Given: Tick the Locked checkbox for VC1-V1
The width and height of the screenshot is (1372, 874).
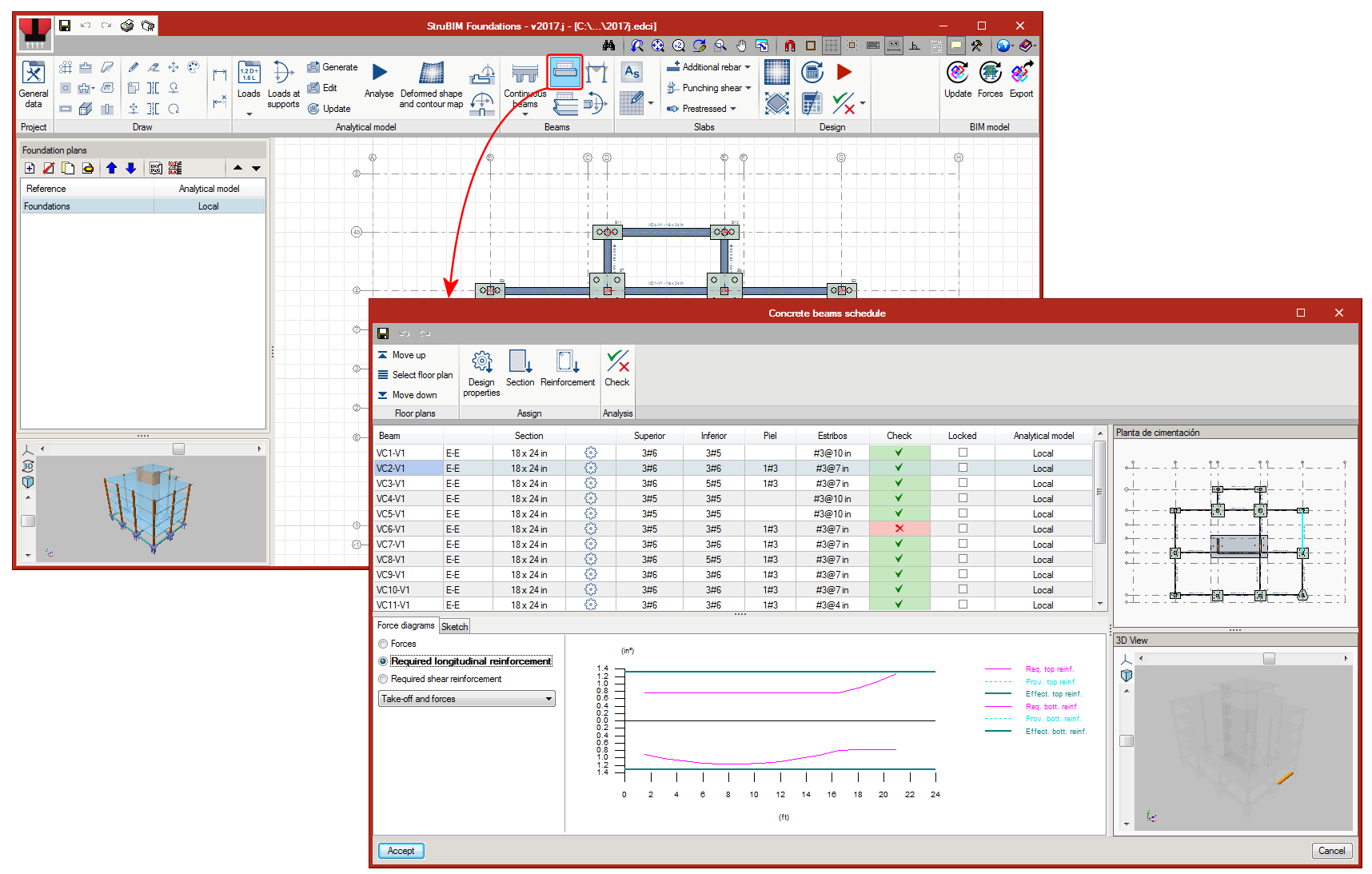Looking at the screenshot, I should (963, 453).
